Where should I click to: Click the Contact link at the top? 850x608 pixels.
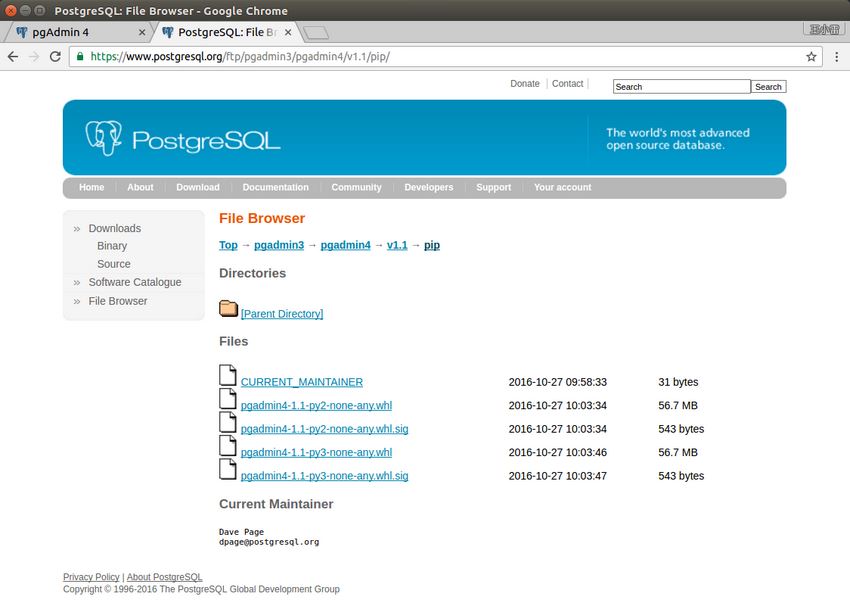[x=568, y=84]
